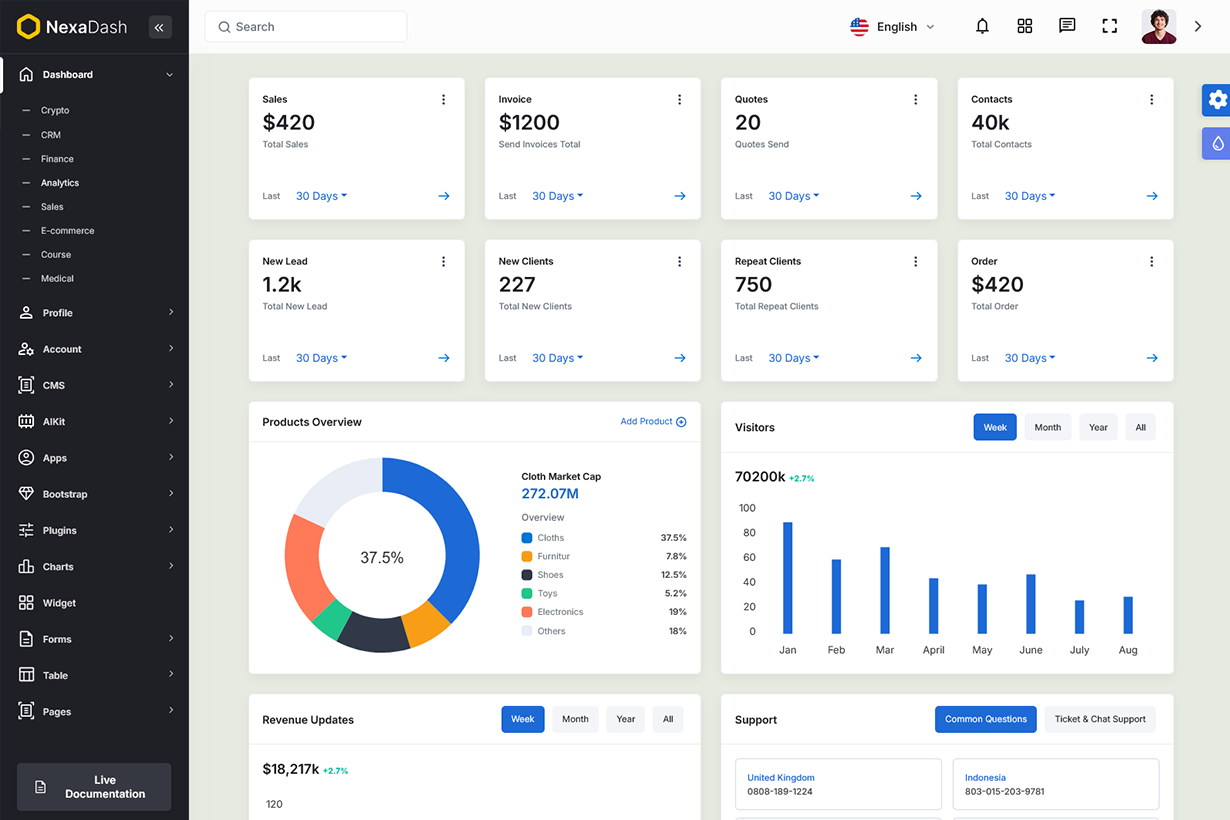1230x820 pixels.
Task: Click the Cloths blue legend swatch
Action: [527, 538]
